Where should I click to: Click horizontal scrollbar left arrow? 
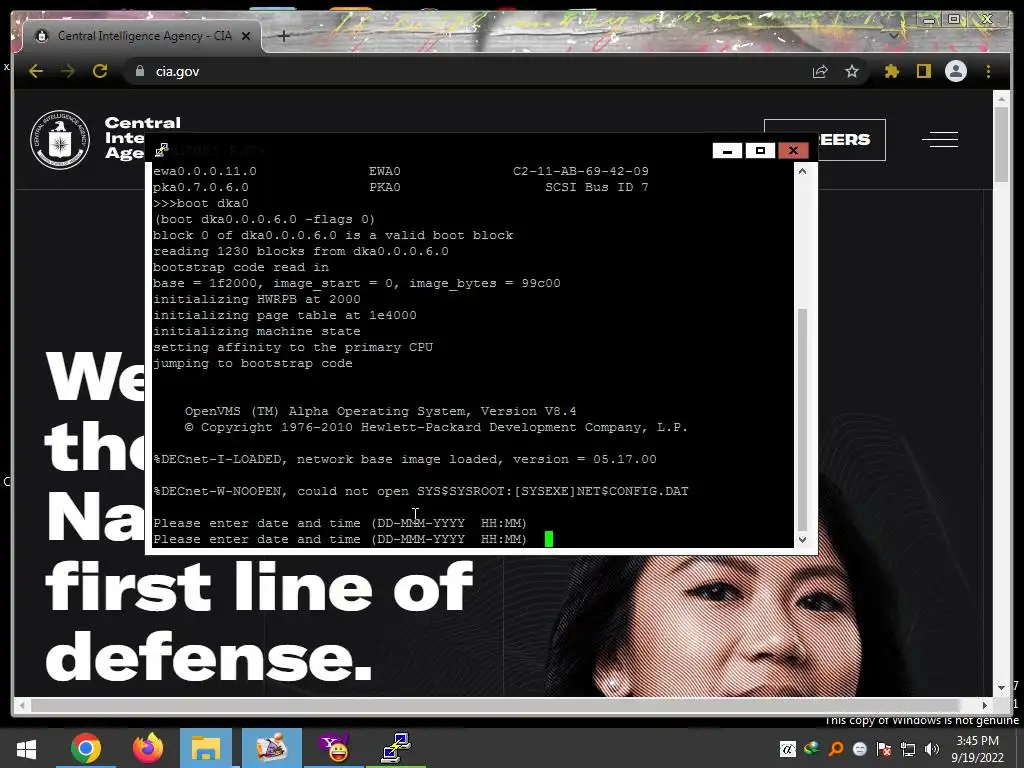click(x=22, y=705)
